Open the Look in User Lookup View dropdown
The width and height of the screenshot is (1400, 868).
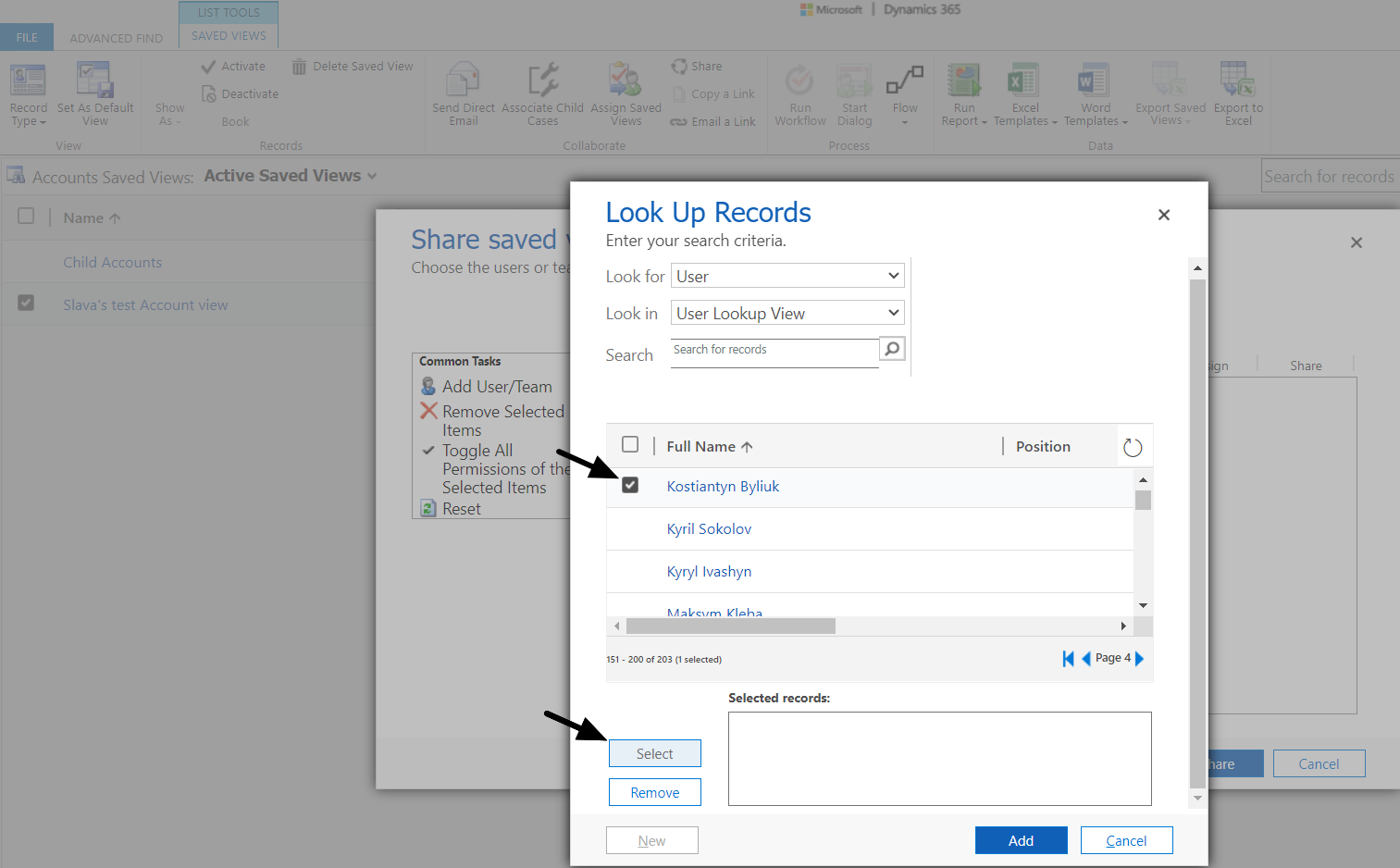coord(787,313)
